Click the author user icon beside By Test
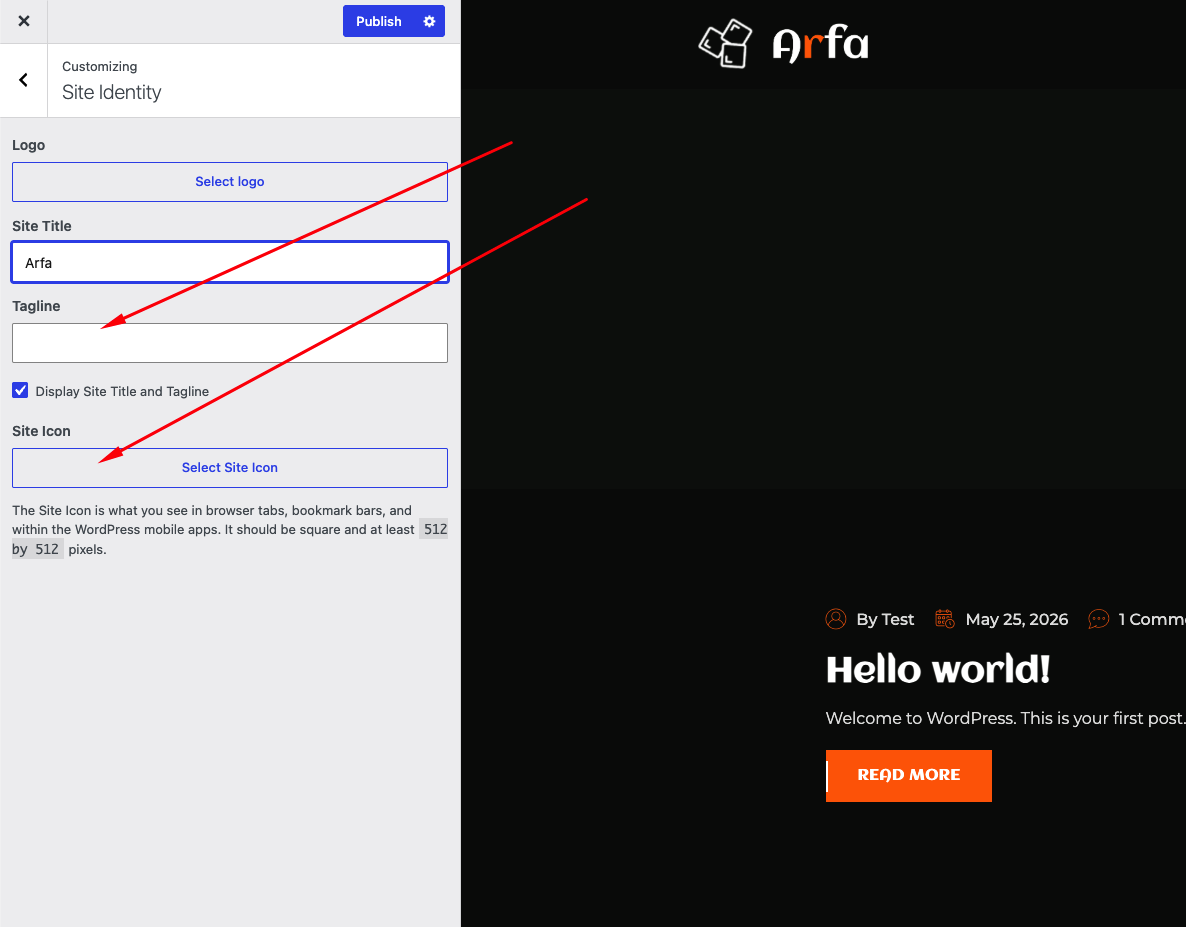Viewport: 1186px width, 927px height. 836,619
